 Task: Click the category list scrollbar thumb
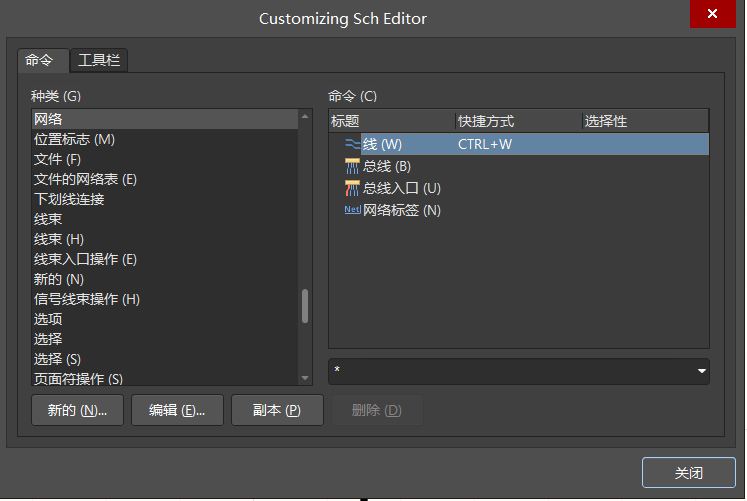coord(305,306)
